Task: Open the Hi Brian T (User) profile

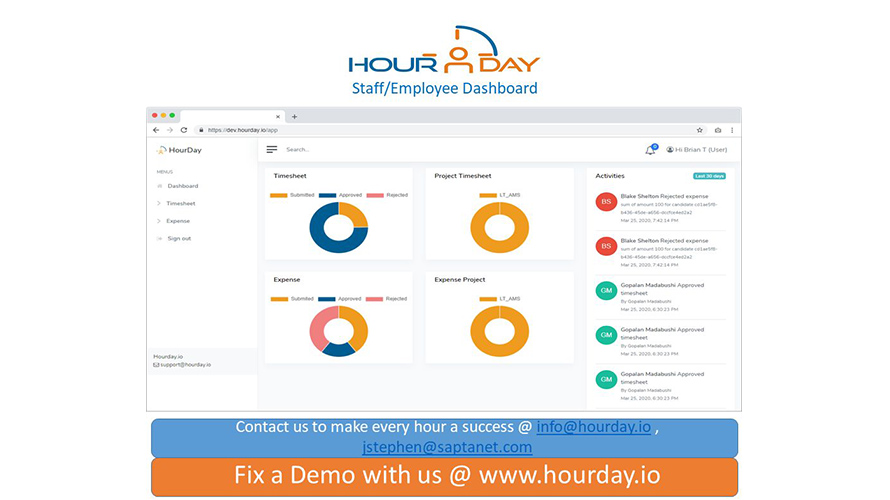Action: tap(696, 150)
